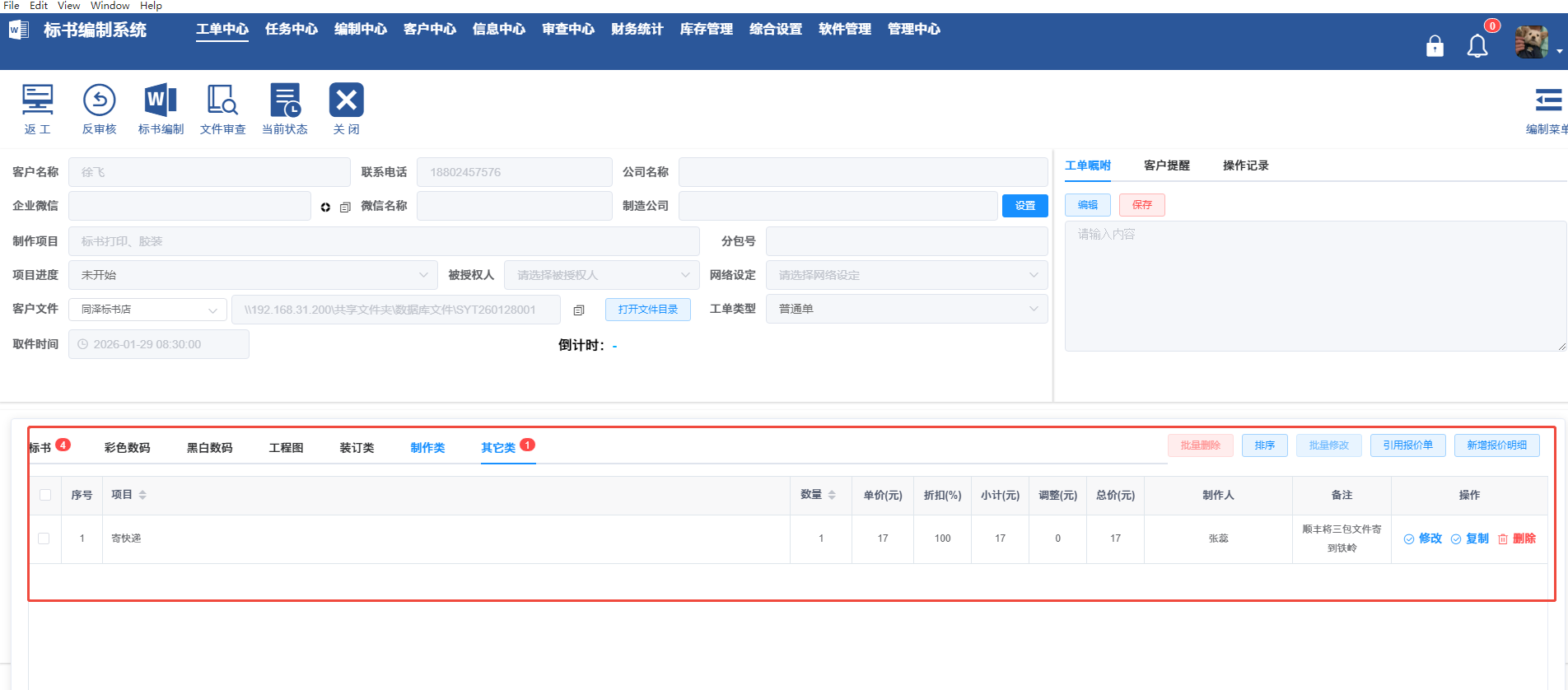Expand the 被授权人 dropdown
The image size is (1568, 690).
click(602, 275)
